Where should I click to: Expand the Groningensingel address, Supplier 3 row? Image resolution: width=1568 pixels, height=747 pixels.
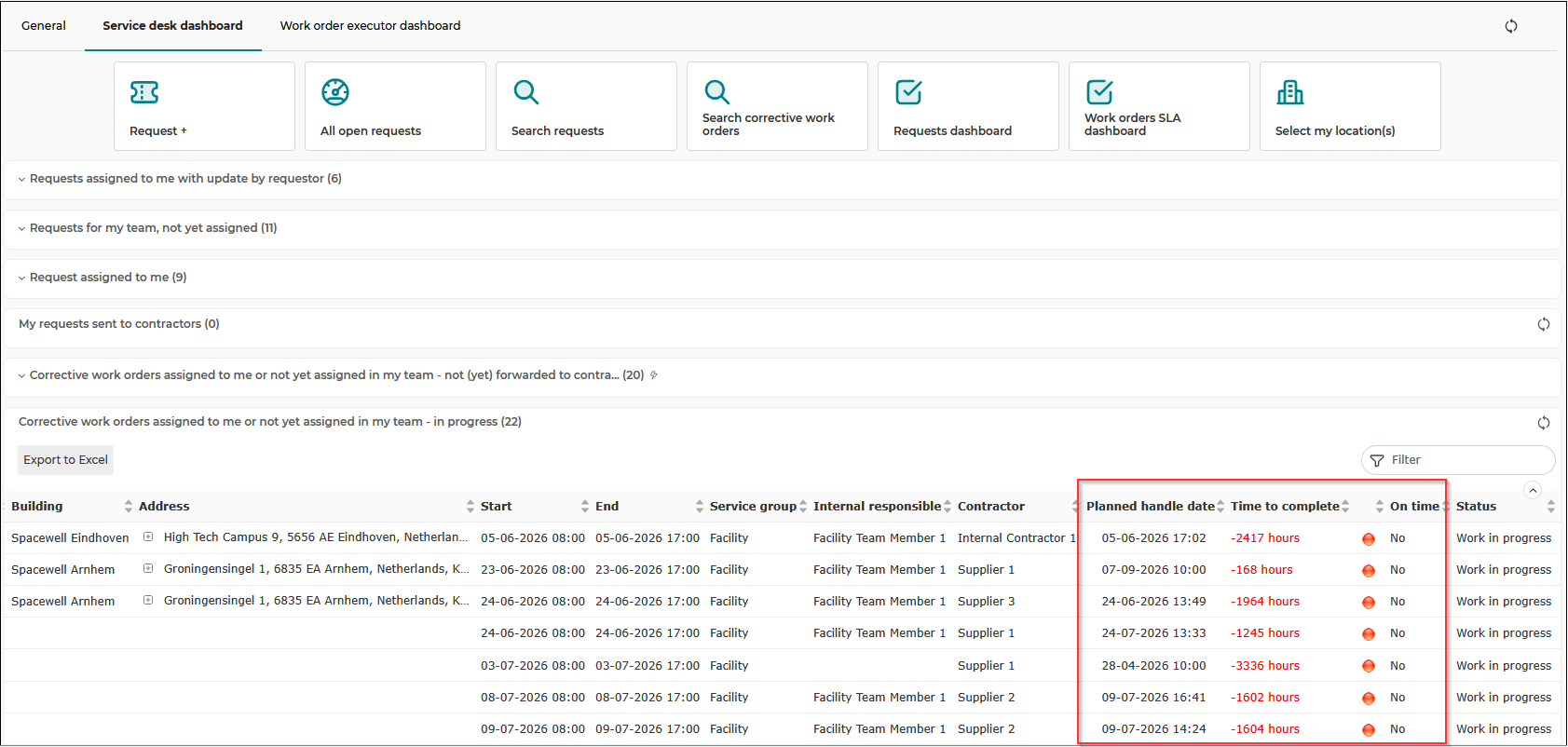tap(148, 600)
